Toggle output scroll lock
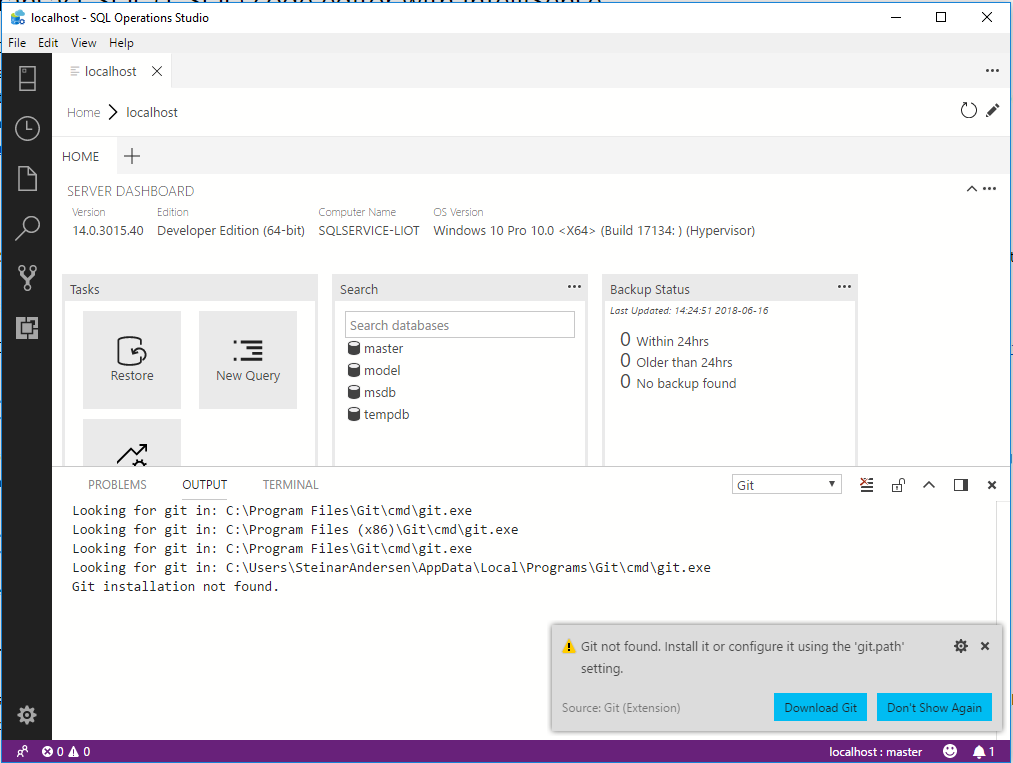Screen dimensions: 1013x763 (x=898, y=485)
